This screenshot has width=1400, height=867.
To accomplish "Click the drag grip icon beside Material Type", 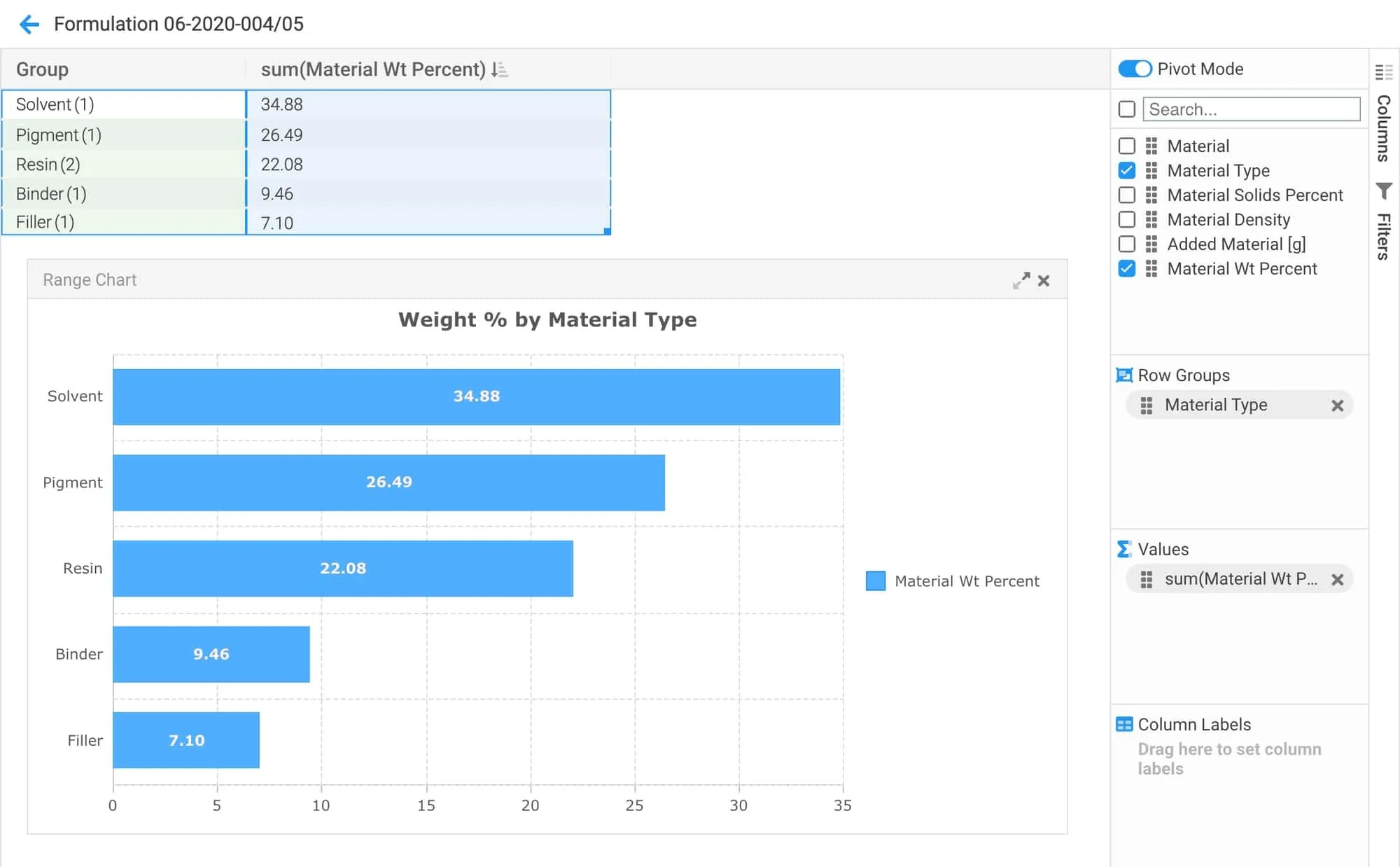I will tap(1150, 170).
